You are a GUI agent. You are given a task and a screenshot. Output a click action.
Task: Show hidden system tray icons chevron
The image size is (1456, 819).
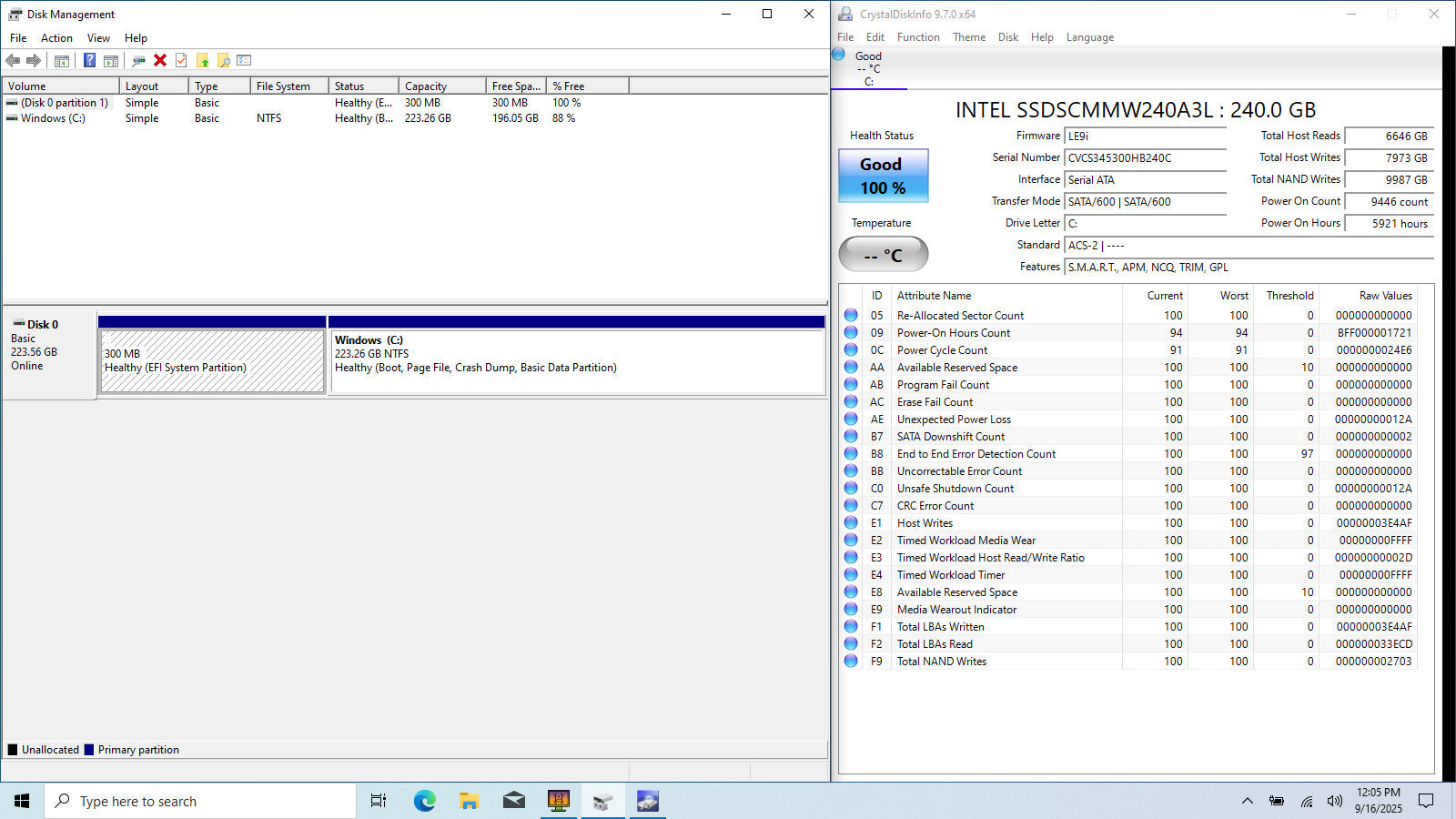click(x=1247, y=801)
